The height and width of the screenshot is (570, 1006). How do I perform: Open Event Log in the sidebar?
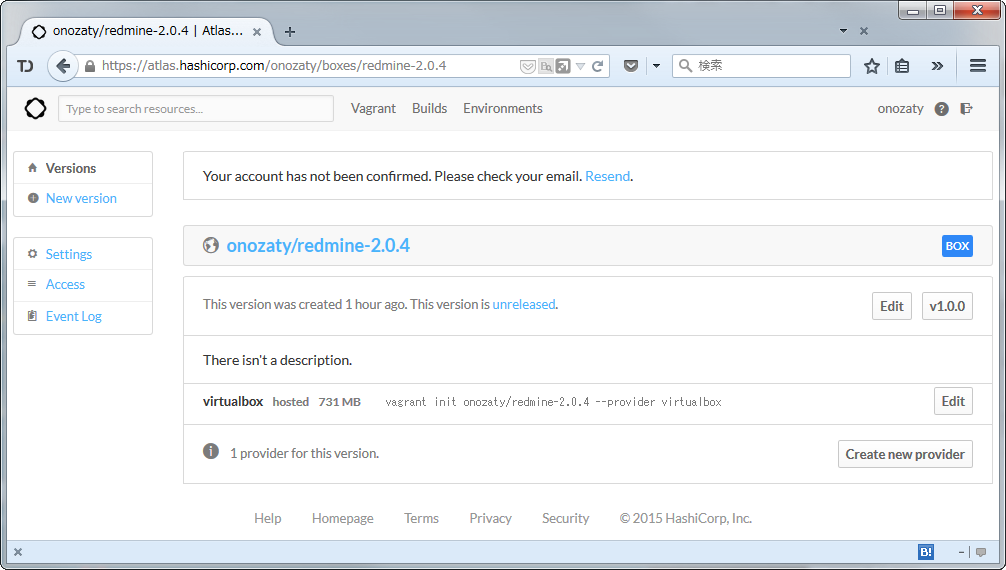coord(73,316)
